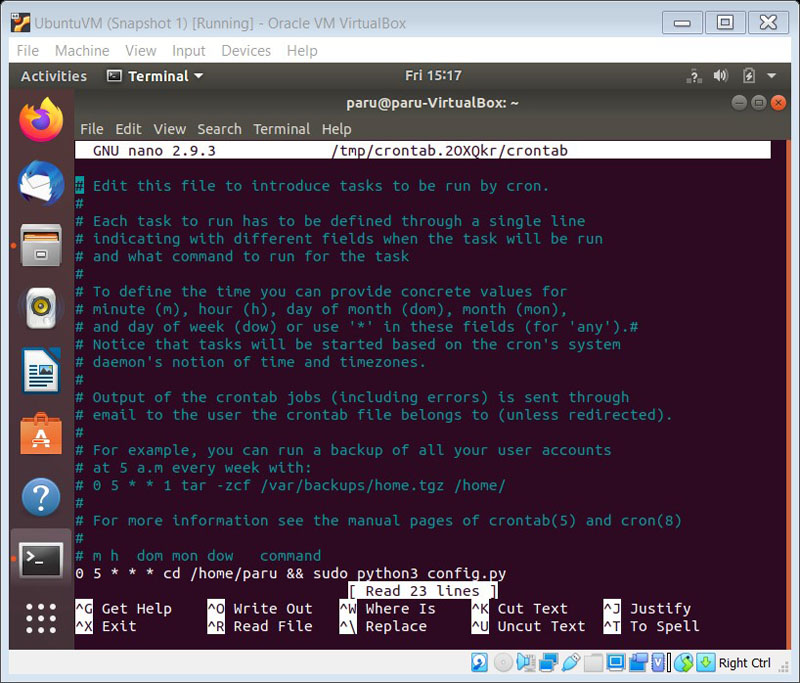The width and height of the screenshot is (800, 683).
Task: Open terminal window File menu
Action: (92, 129)
